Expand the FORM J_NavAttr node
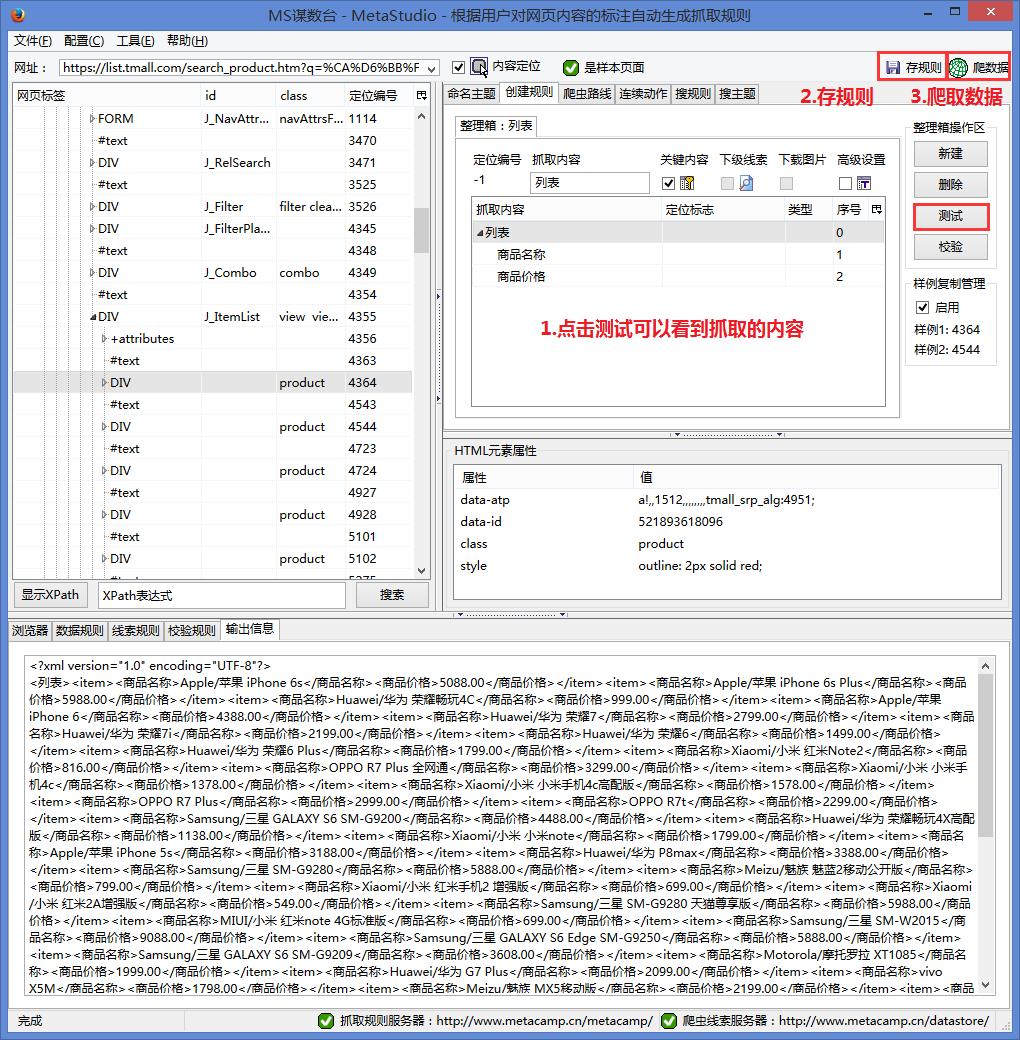The width and height of the screenshot is (1020, 1040). tap(92, 119)
